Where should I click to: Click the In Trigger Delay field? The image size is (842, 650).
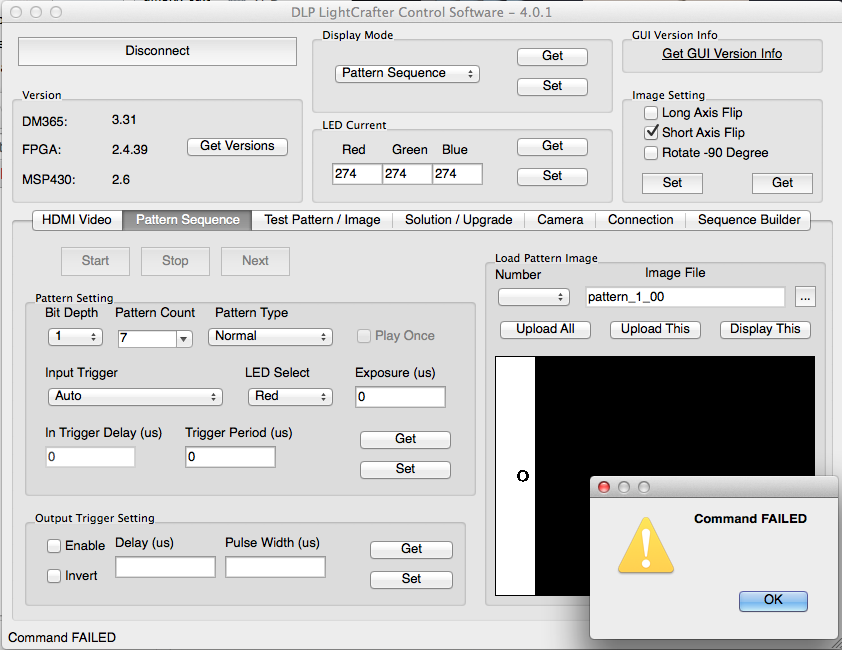click(x=90, y=457)
